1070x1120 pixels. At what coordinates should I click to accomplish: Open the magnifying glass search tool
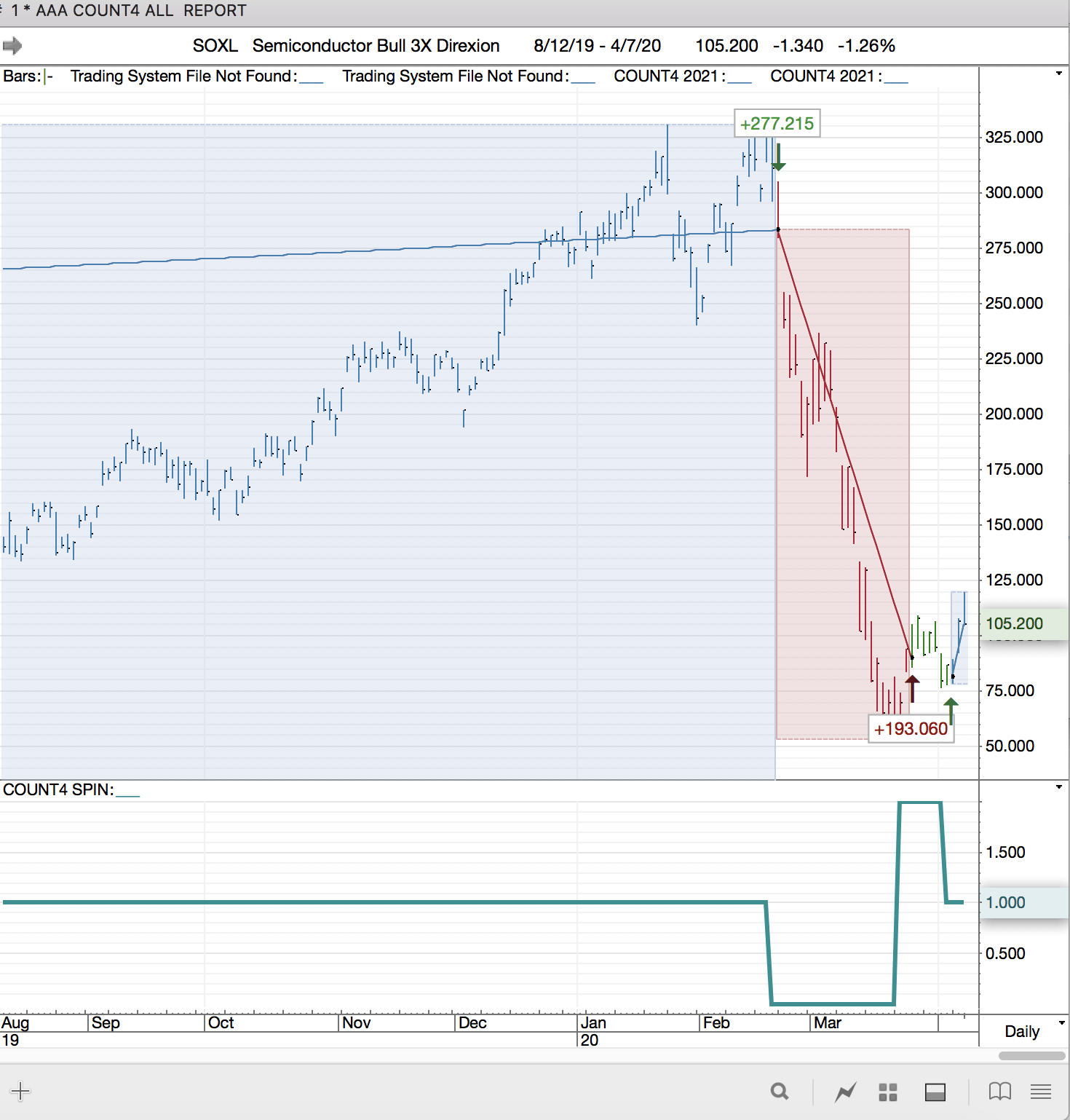[780, 1091]
